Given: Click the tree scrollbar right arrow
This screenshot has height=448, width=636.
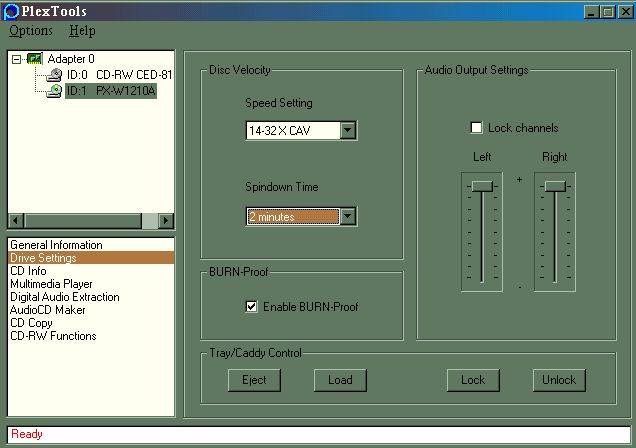Looking at the screenshot, I should tap(165, 221).
